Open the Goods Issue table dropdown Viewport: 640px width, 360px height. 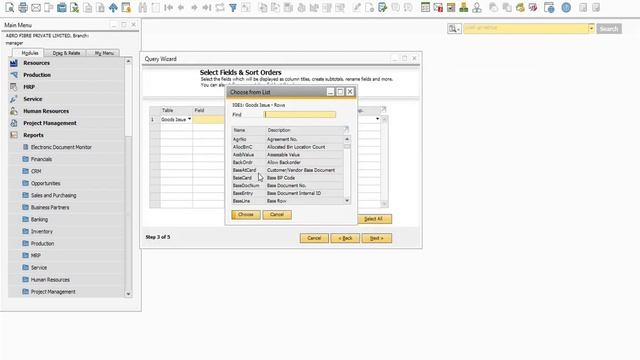click(189, 119)
